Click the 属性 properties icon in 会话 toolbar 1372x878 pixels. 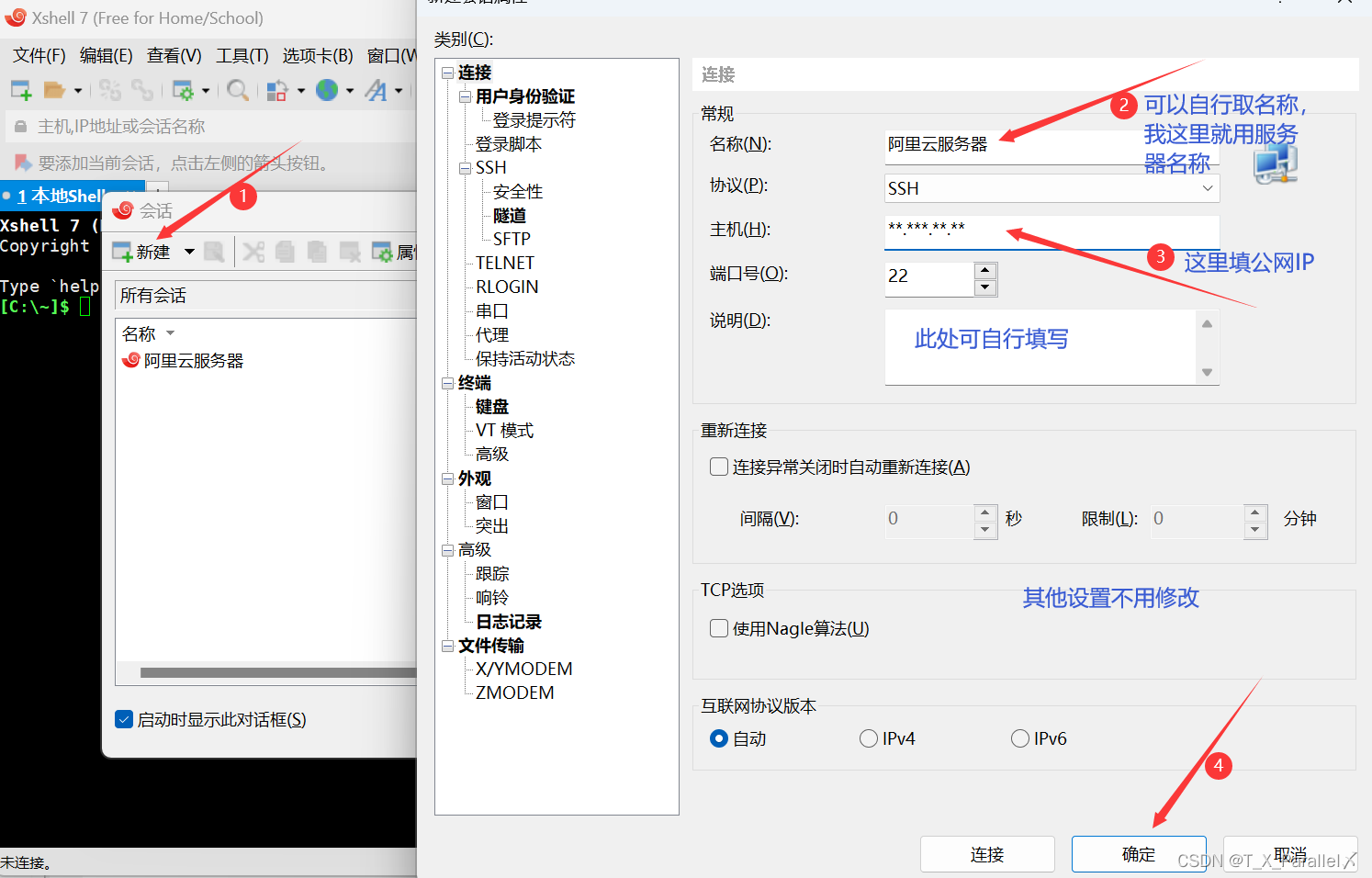coord(383,252)
